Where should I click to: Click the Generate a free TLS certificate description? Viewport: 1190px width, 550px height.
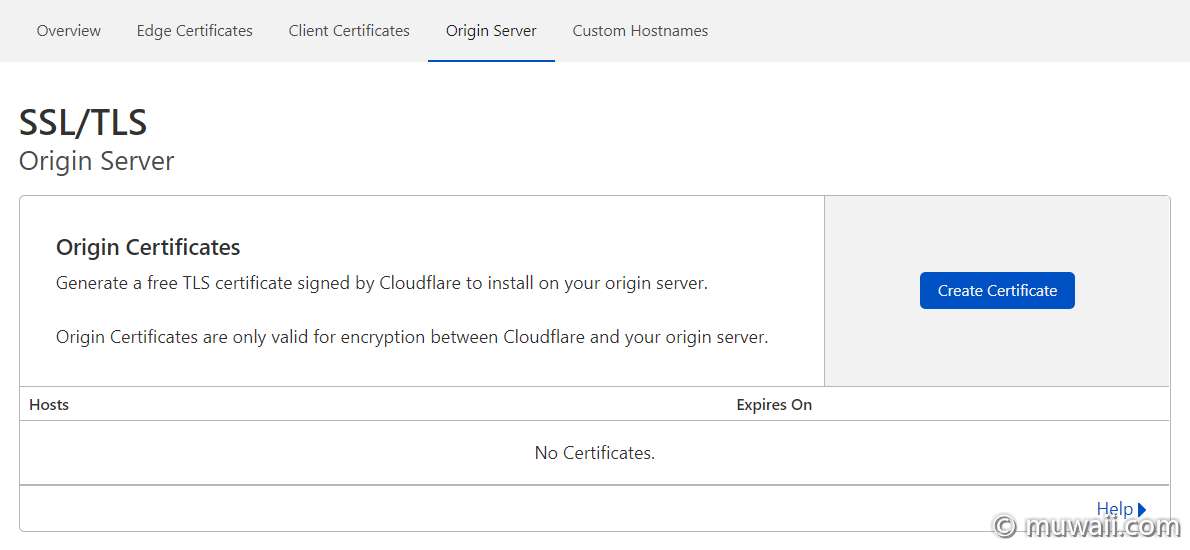[x=382, y=284]
